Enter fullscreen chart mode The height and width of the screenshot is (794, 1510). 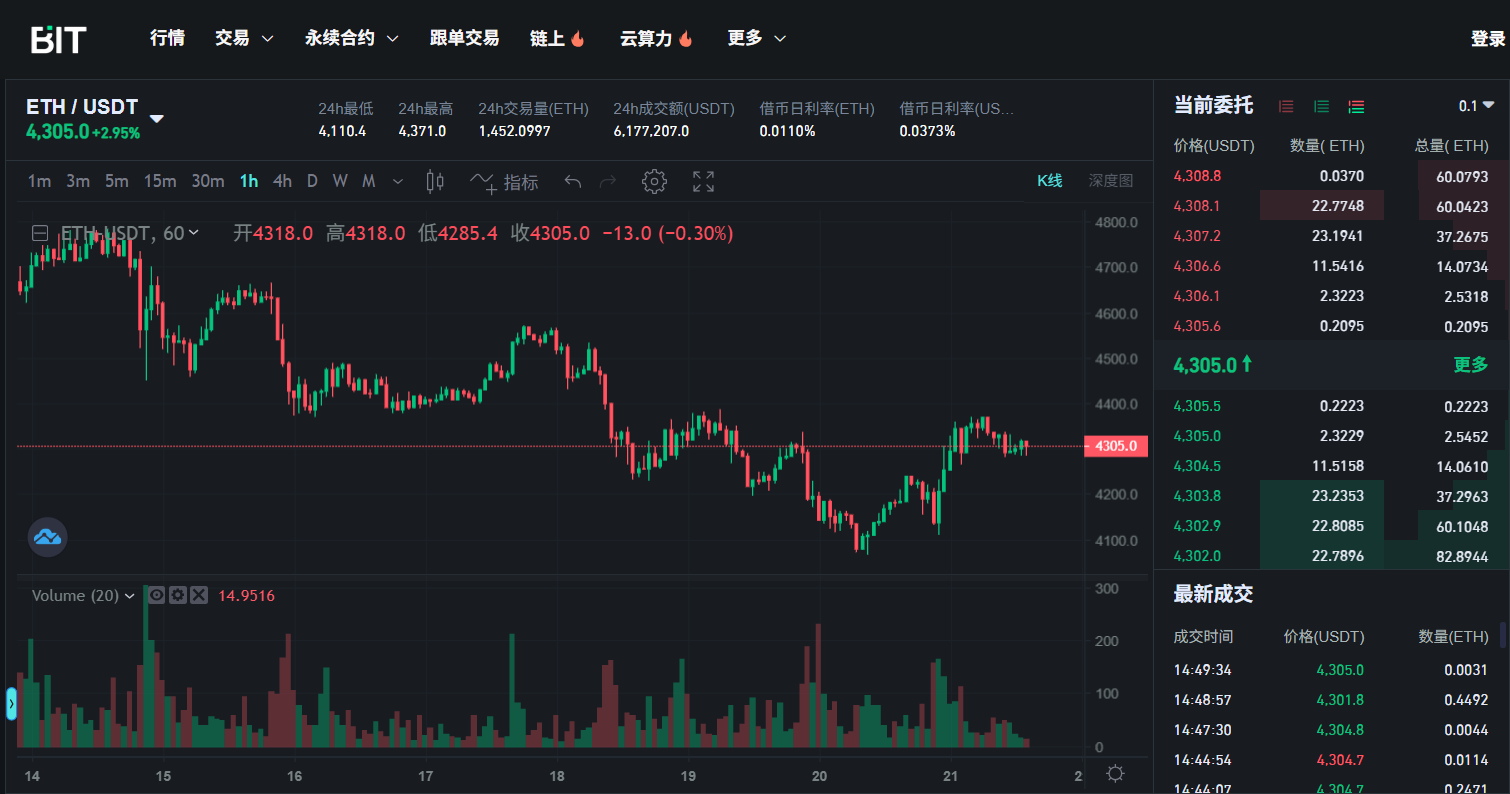(x=704, y=181)
